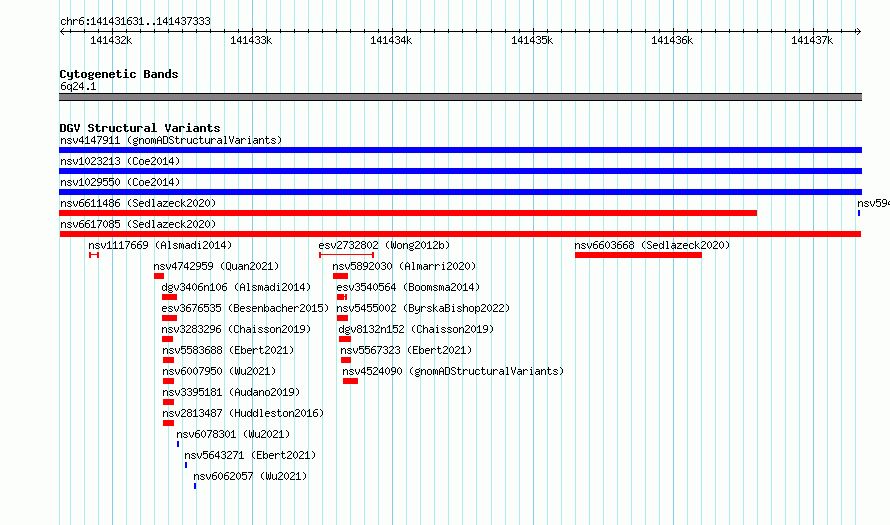The image size is (890, 525).
Task: Select the nsv6617085 (Sedlazeck2020) label
Action: coord(138,224)
